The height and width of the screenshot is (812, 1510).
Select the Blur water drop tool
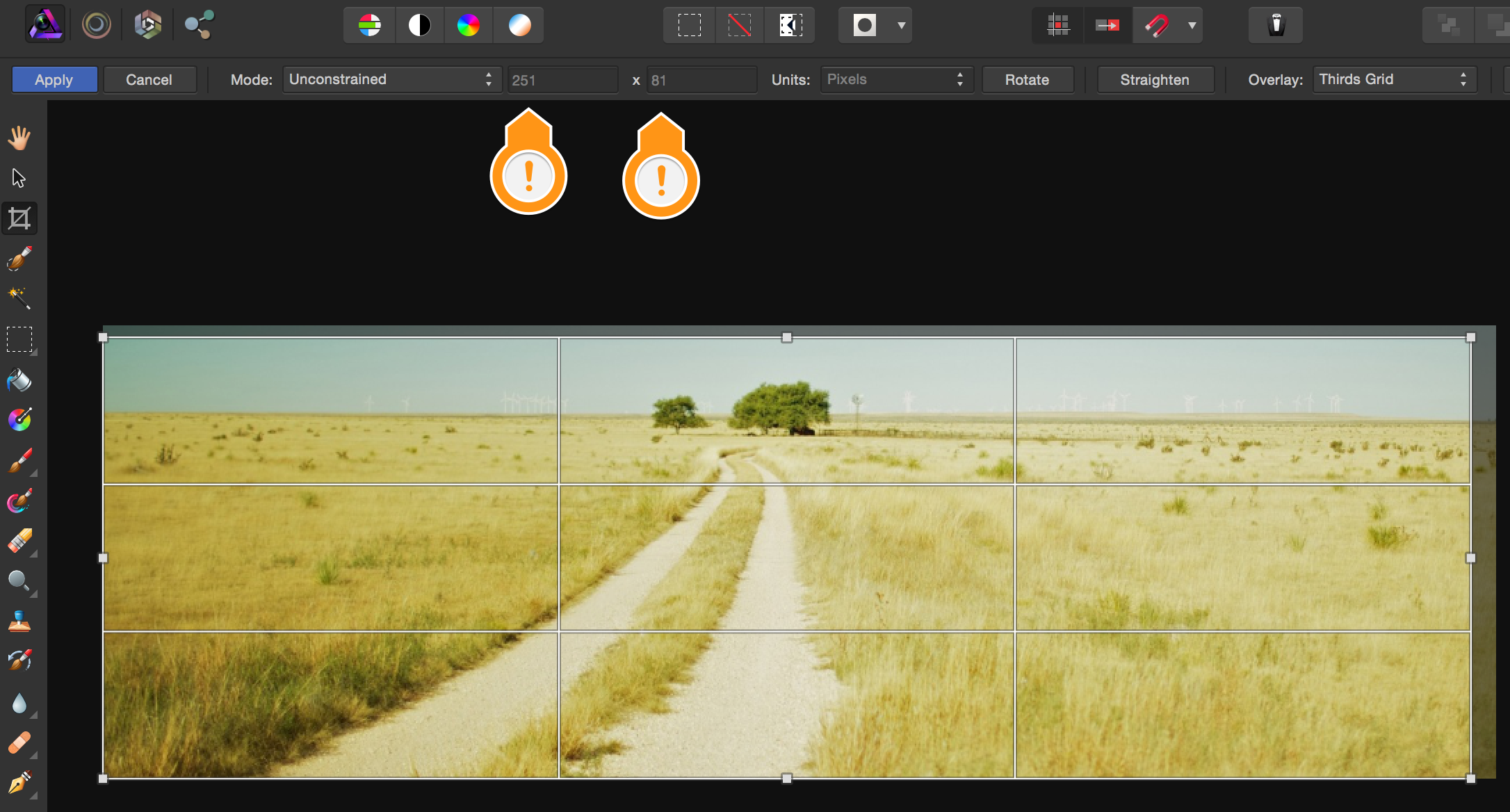pos(19,703)
